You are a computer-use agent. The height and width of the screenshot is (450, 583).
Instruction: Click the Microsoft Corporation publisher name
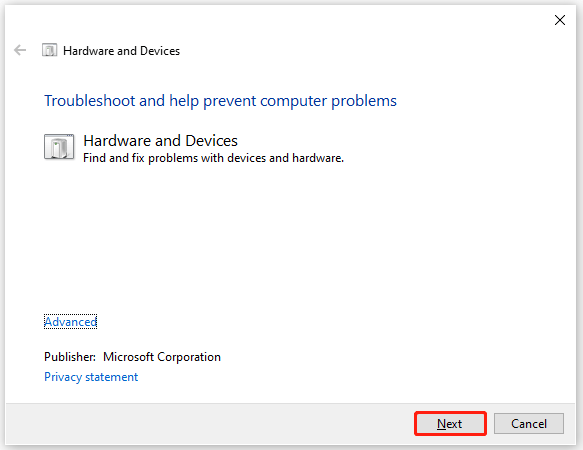click(162, 357)
